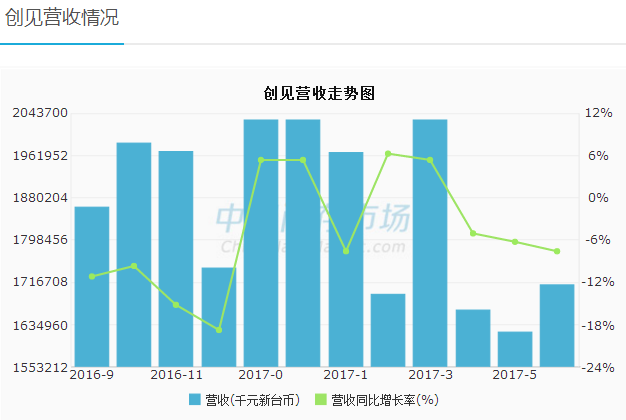Screen dimensions: 626x420
Task: Click the 2016-11 x-axis label
Action: pyautogui.click(x=176, y=375)
